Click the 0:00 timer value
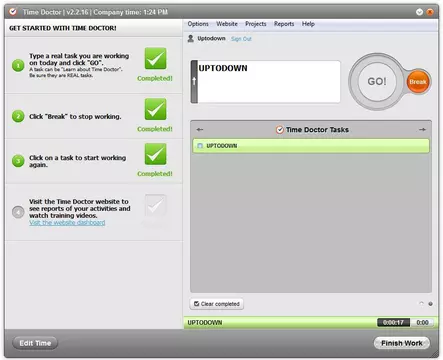 tap(422, 322)
